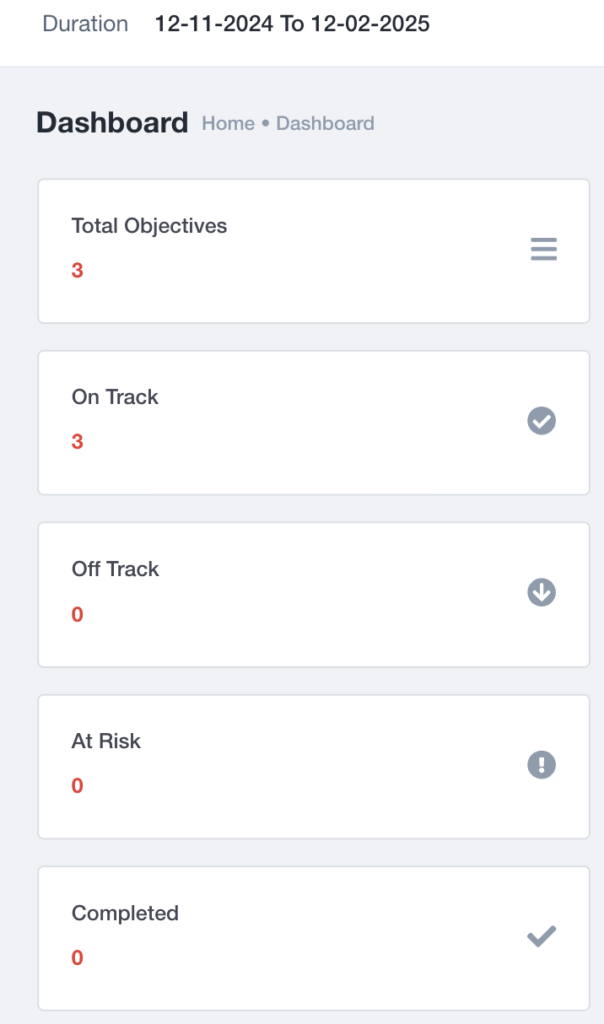The image size is (604, 1024).
Task: Click the Dashboard breadcrumb link
Action: pyautogui.click(x=325, y=123)
